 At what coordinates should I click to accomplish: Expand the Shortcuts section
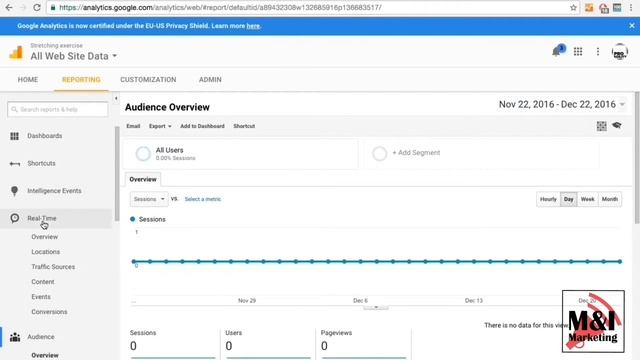click(x=41, y=163)
